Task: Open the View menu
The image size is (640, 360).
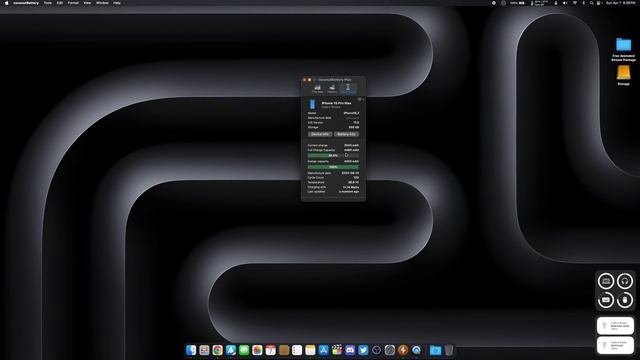Action: pos(87,3)
